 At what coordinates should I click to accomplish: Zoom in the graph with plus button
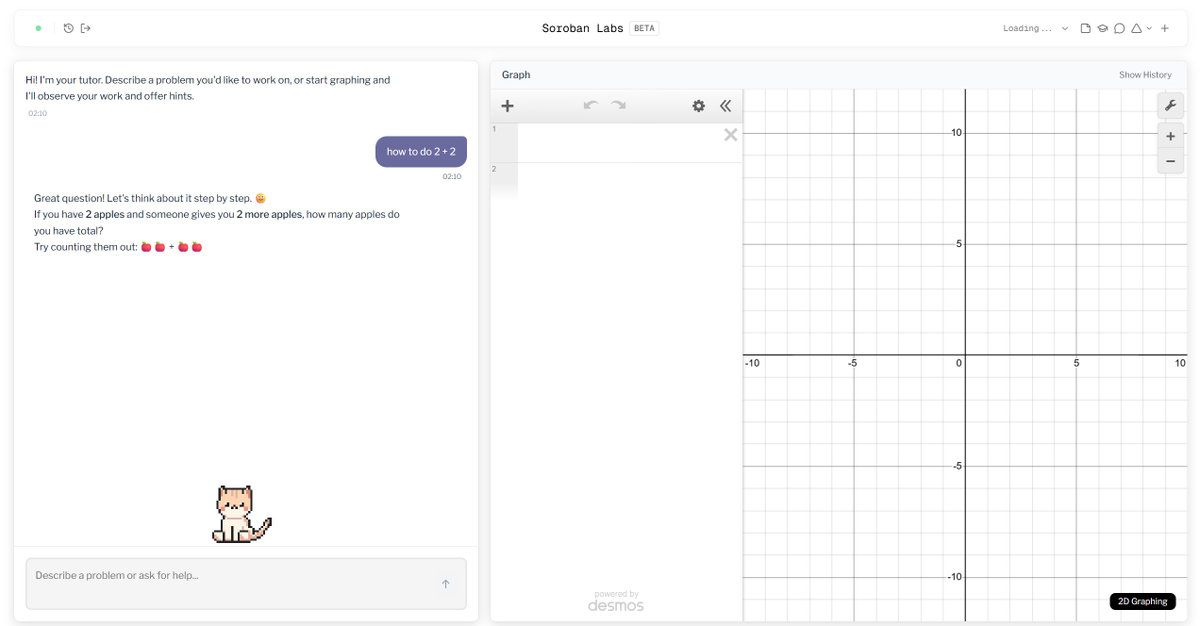(1171, 137)
